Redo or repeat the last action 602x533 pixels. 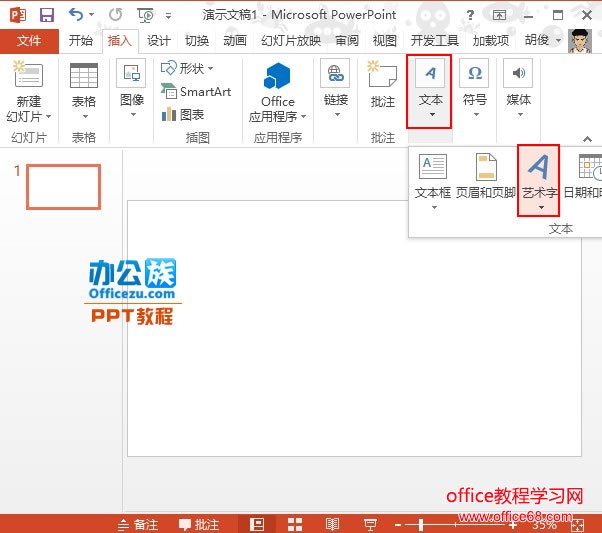click(x=115, y=15)
